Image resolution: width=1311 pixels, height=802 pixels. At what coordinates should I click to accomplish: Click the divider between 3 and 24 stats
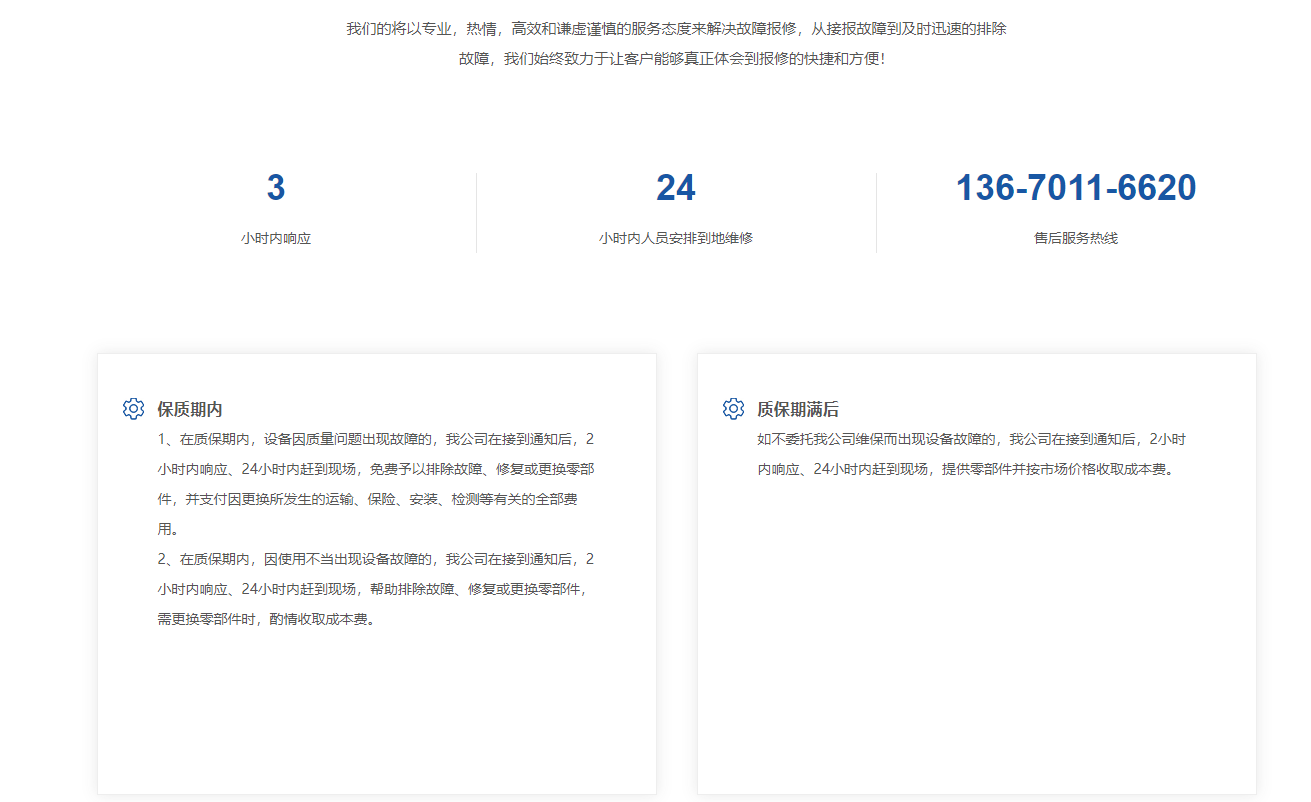click(x=476, y=212)
